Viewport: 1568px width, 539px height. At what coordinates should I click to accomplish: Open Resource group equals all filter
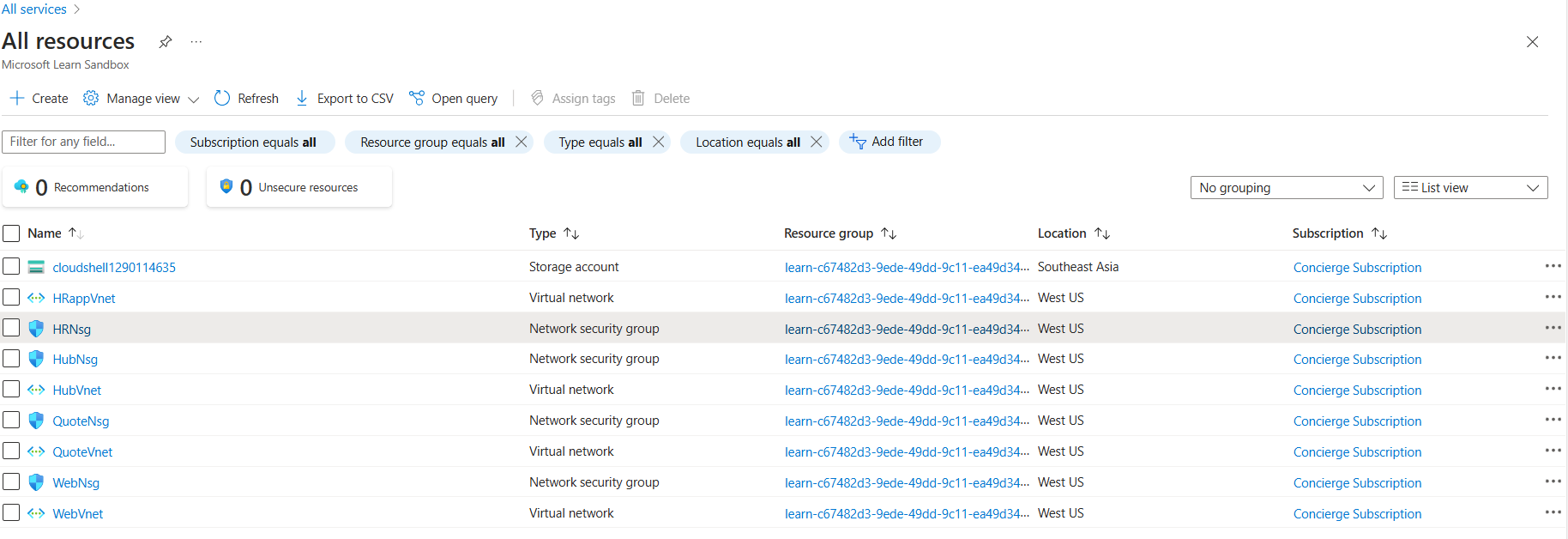[x=432, y=142]
